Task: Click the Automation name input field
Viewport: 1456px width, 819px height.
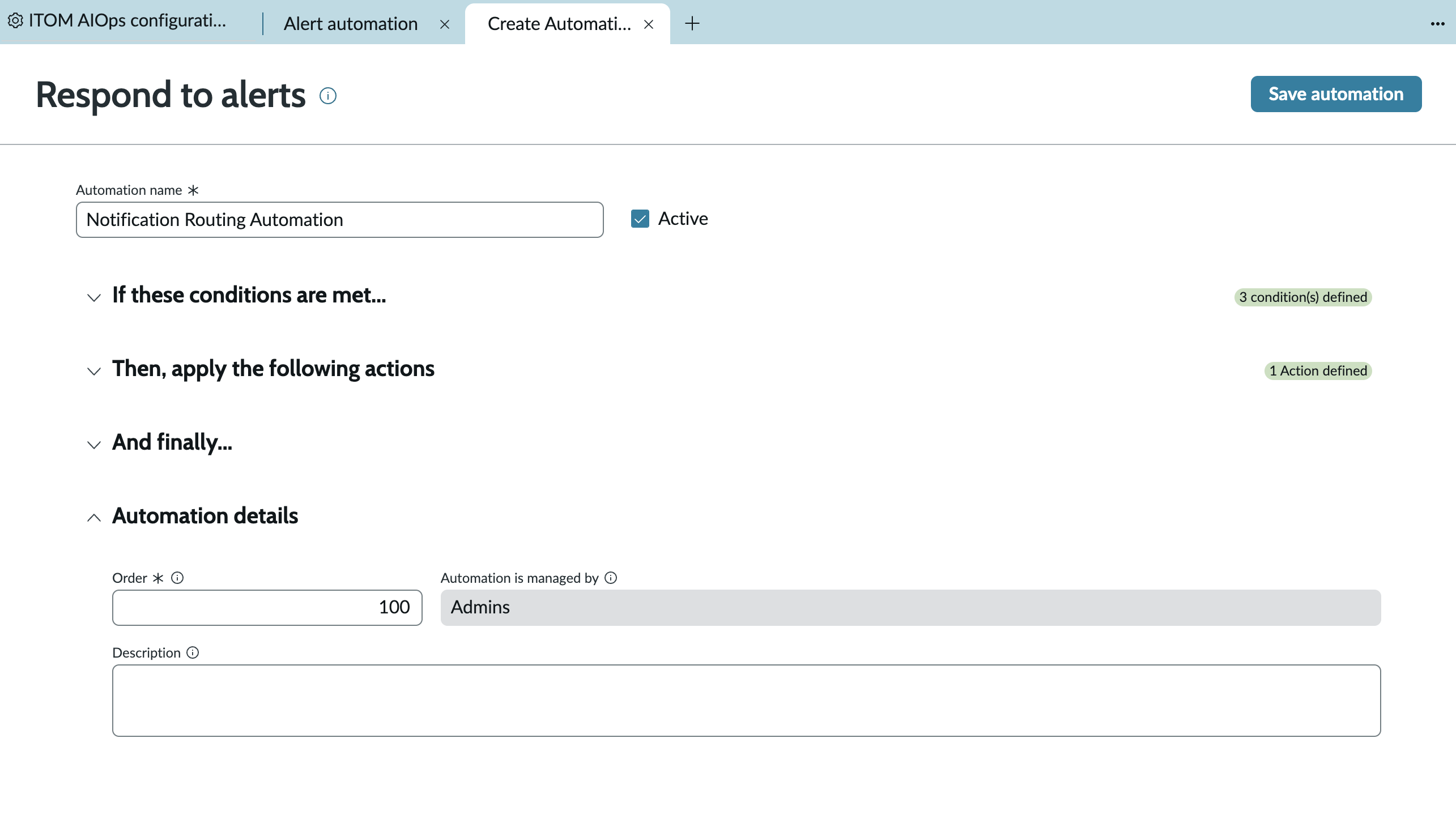Action: click(340, 220)
